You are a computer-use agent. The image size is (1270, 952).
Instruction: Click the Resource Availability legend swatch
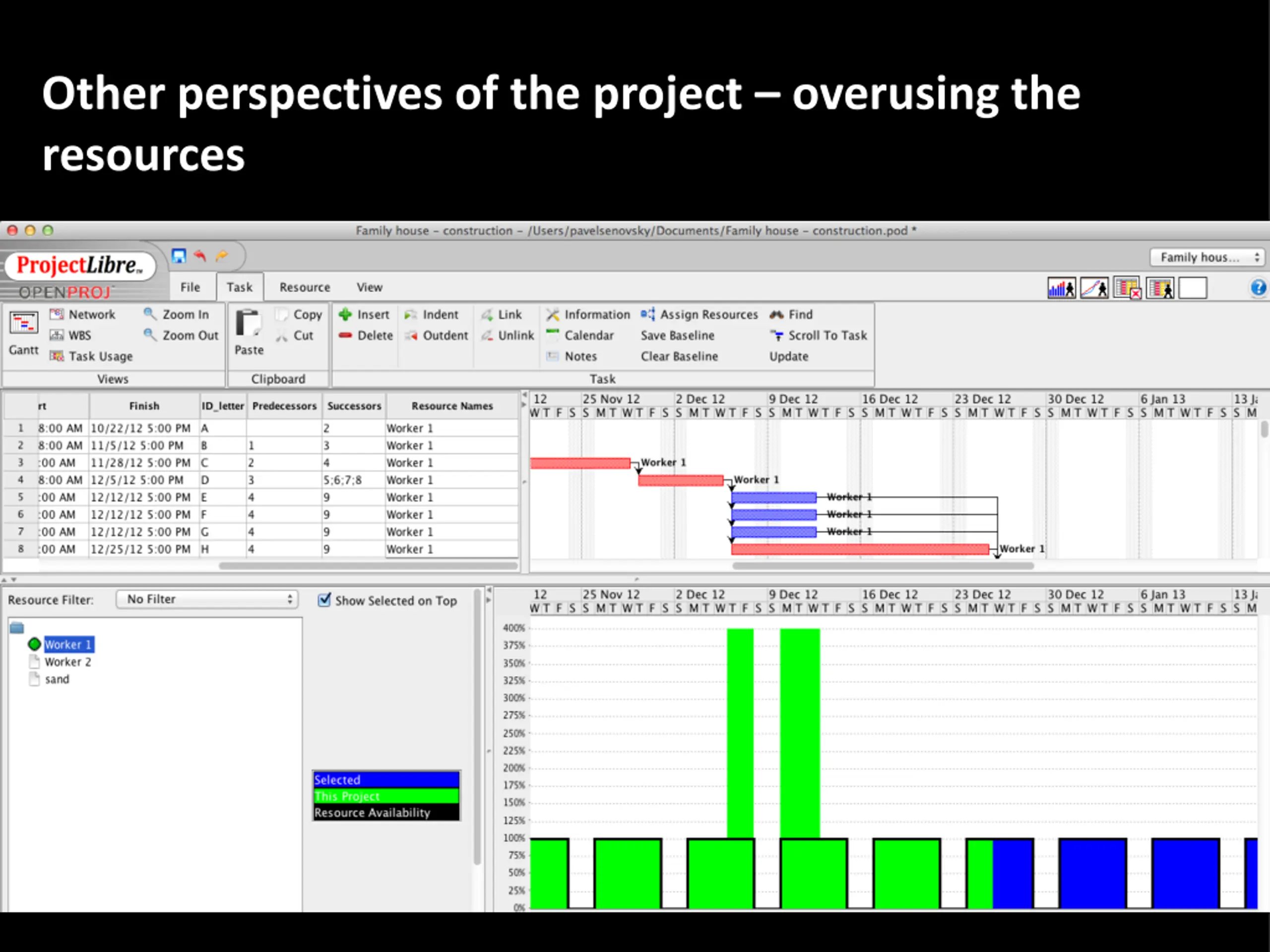(x=386, y=813)
